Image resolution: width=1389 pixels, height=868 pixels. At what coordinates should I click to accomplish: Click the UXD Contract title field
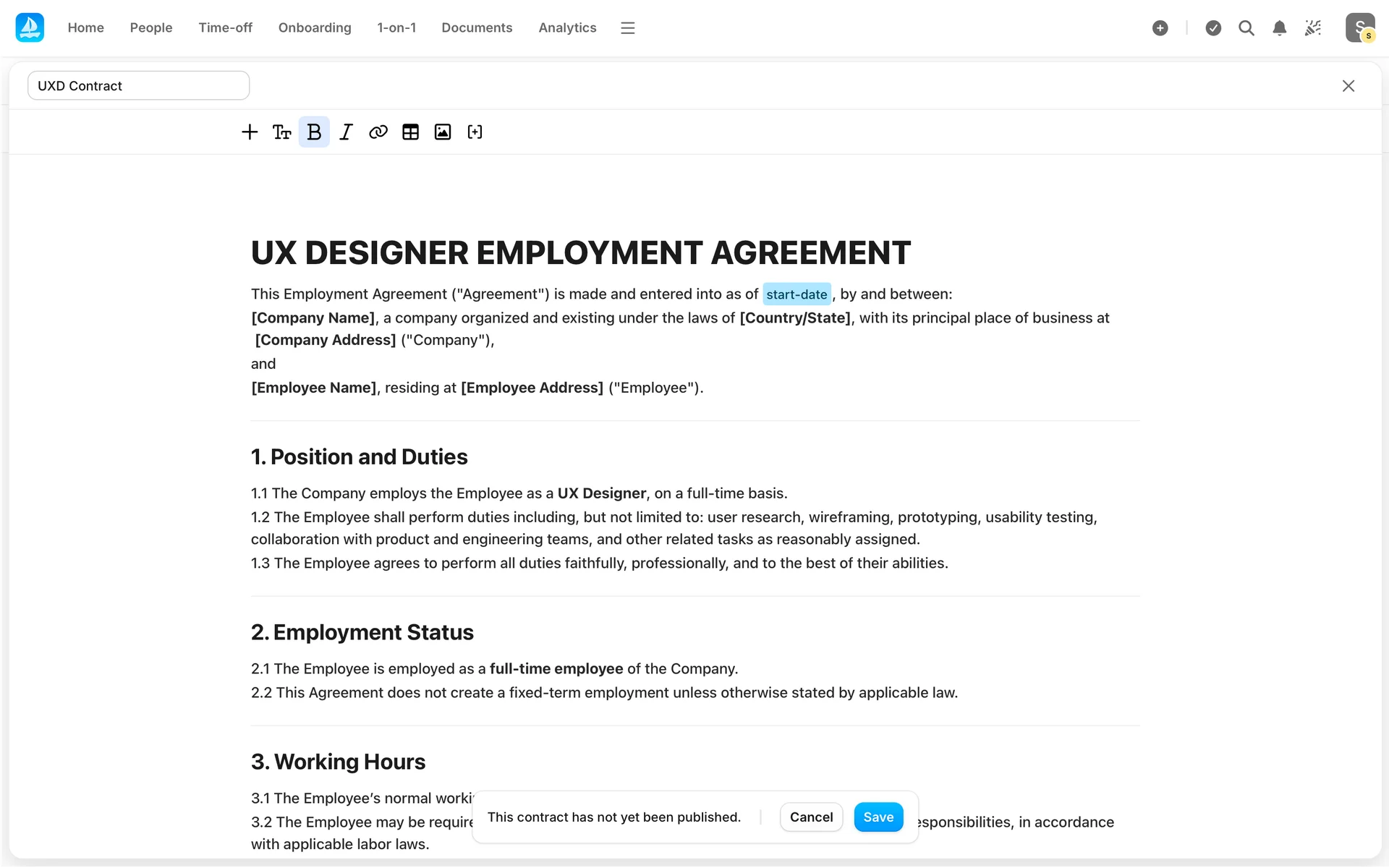[138, 85]
